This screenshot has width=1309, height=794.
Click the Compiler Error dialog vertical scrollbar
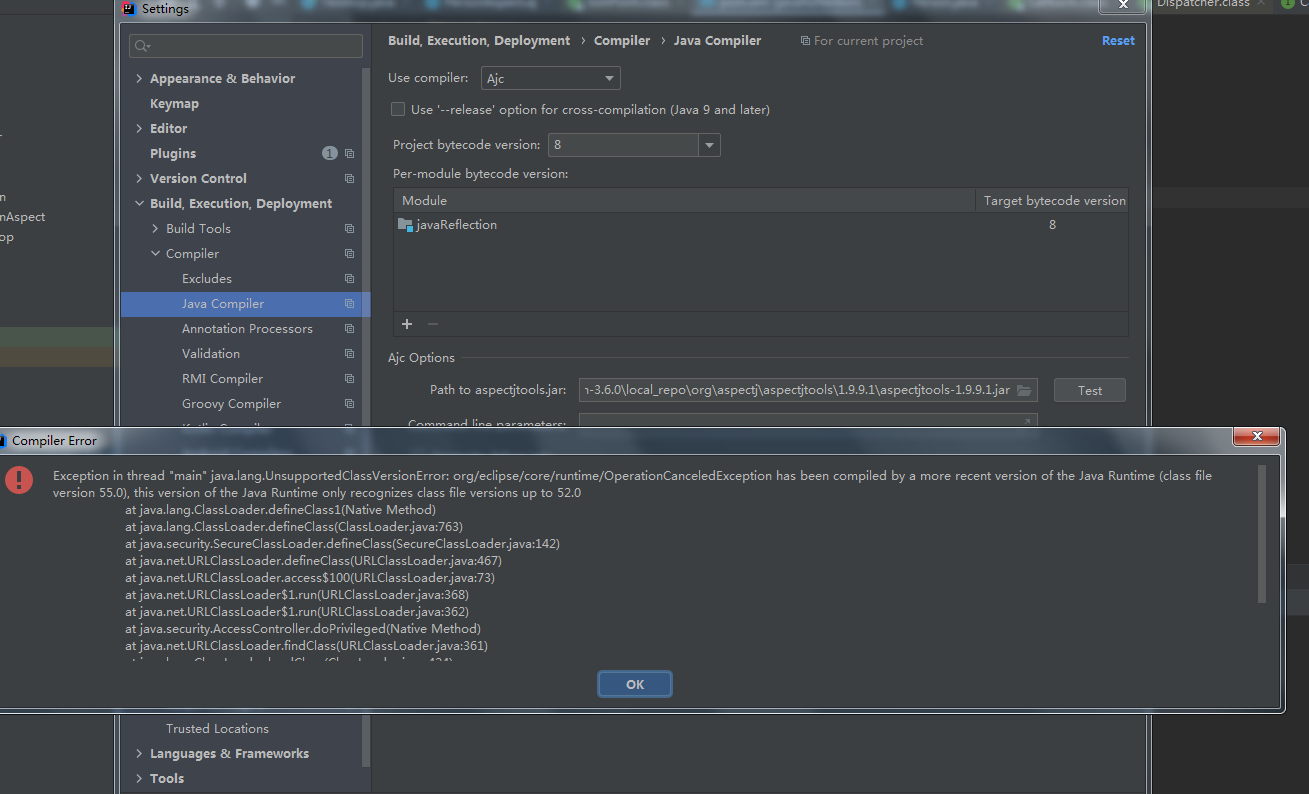click(x=1262, y=534)
